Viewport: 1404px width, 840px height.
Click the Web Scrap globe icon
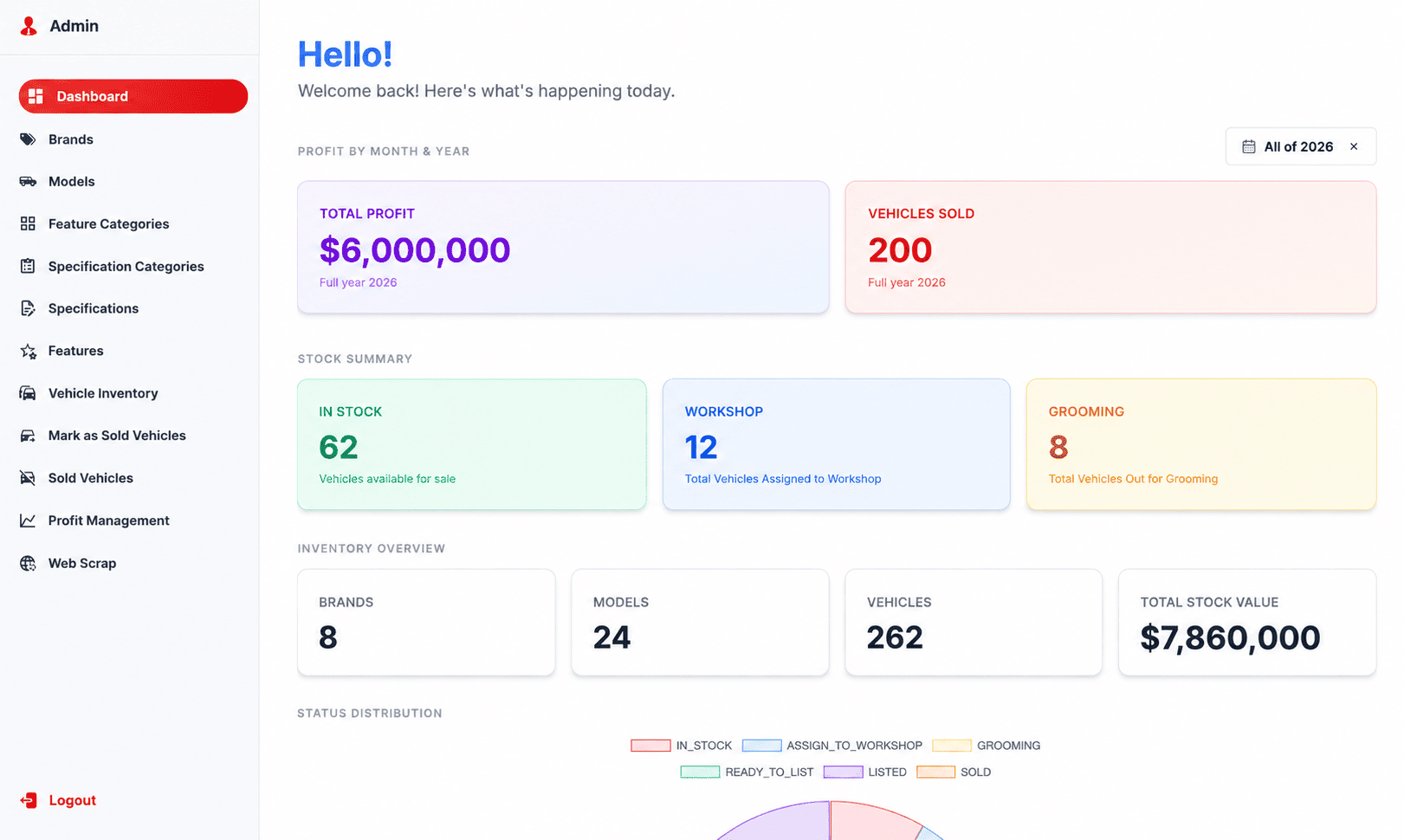[28, 563]
